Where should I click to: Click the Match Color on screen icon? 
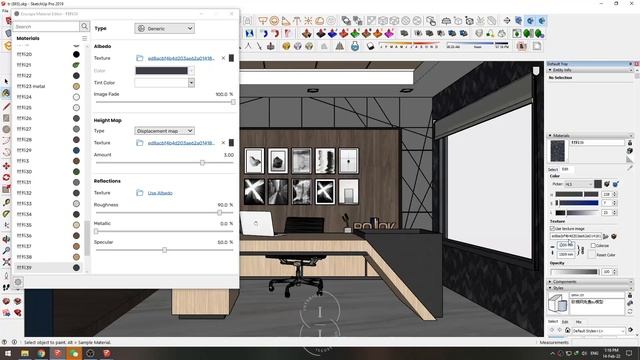tap(615, 184)
